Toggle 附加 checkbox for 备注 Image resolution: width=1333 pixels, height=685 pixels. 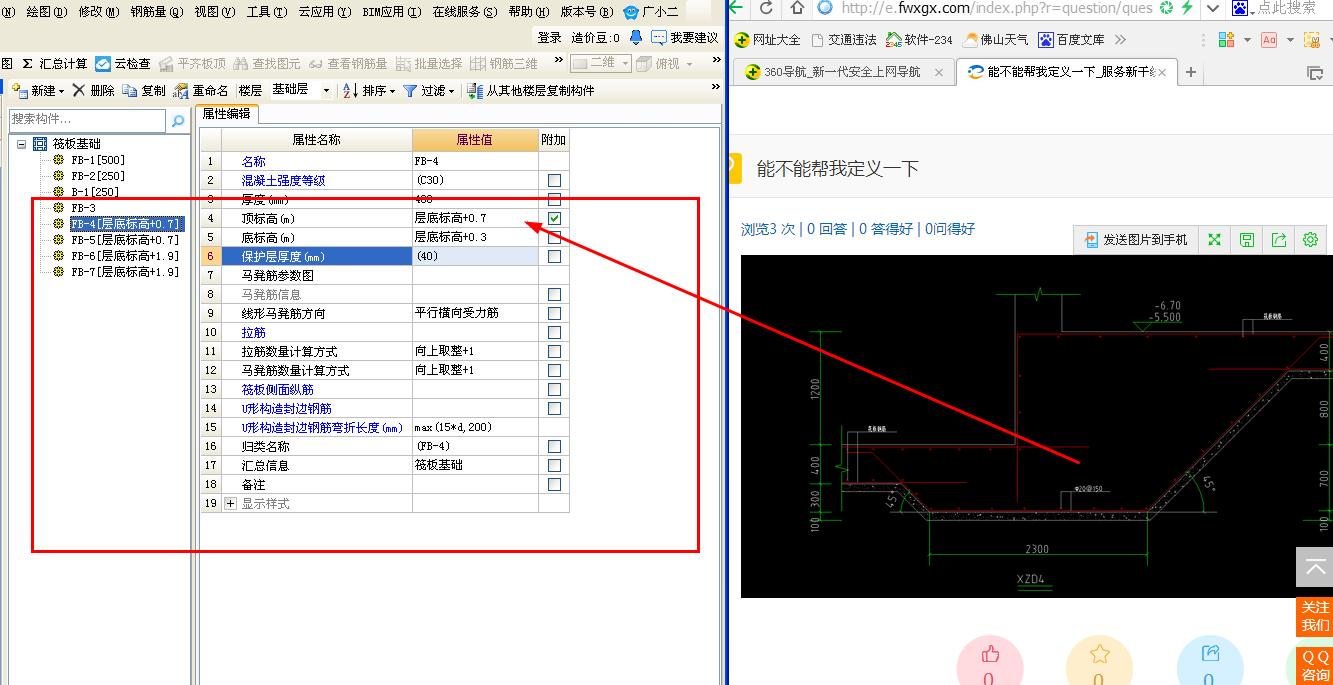[x=554, y=485]
